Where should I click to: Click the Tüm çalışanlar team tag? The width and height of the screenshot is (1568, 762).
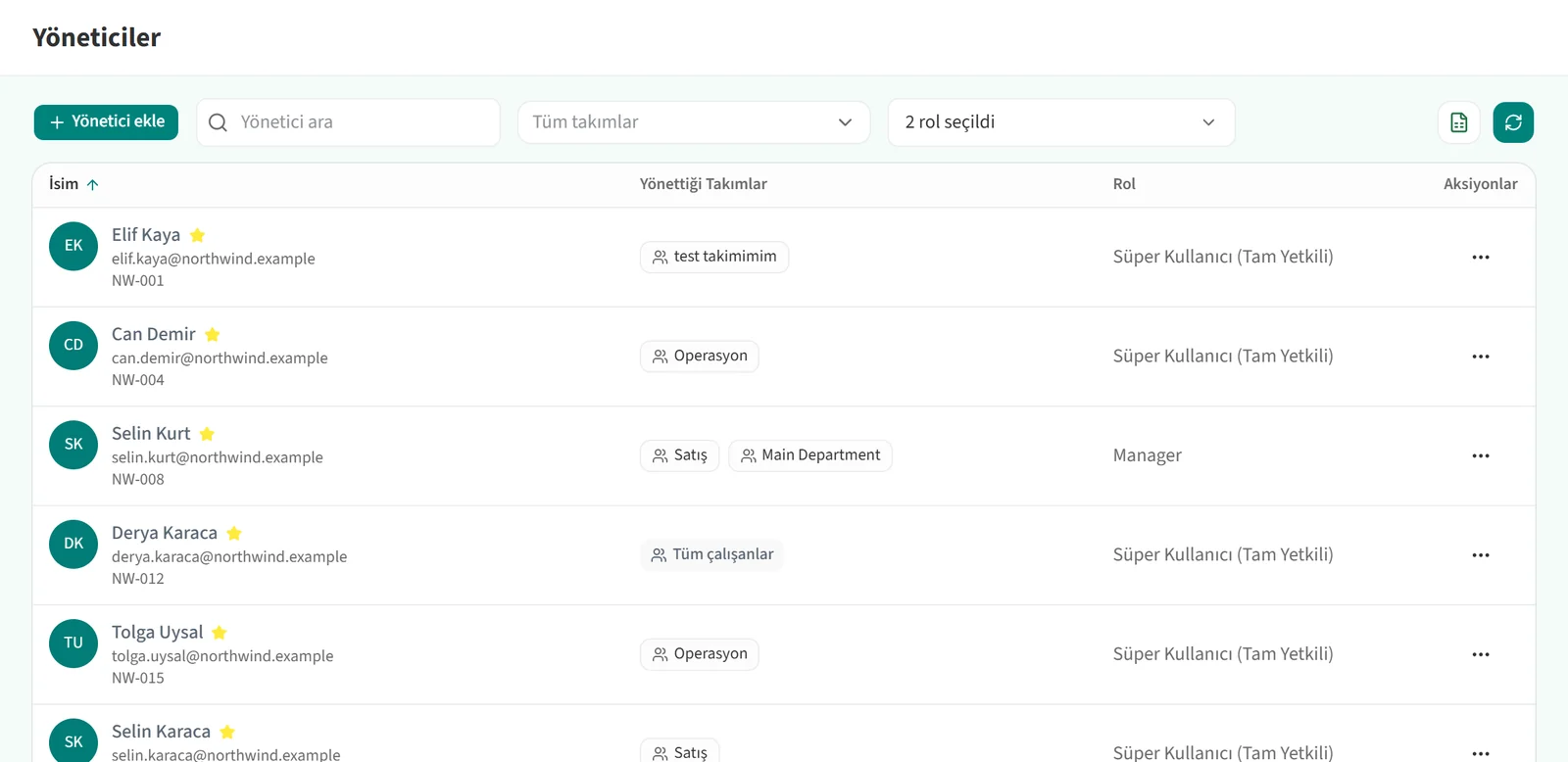tap(711, 555)
